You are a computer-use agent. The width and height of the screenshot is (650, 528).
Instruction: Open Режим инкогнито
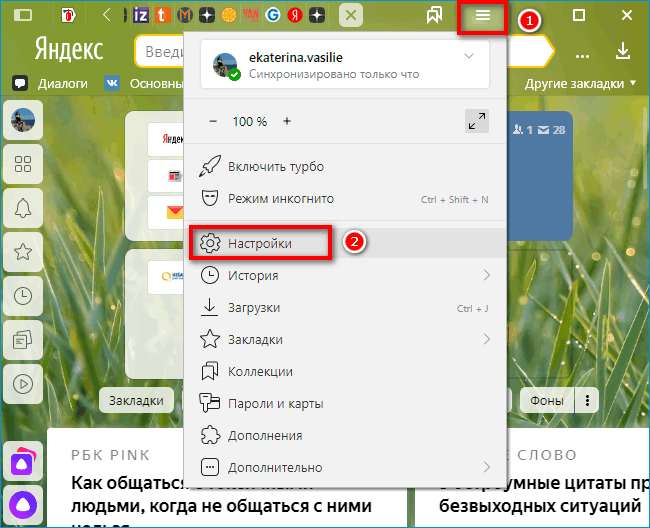pos(345,199)
